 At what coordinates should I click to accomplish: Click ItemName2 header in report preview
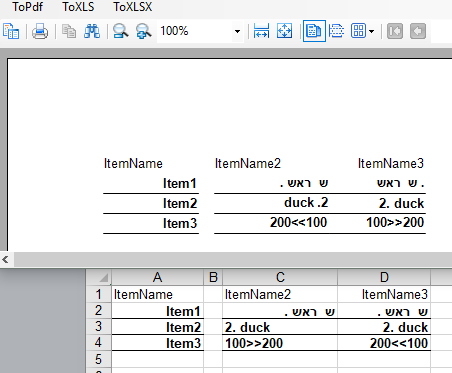pos(248,163)
